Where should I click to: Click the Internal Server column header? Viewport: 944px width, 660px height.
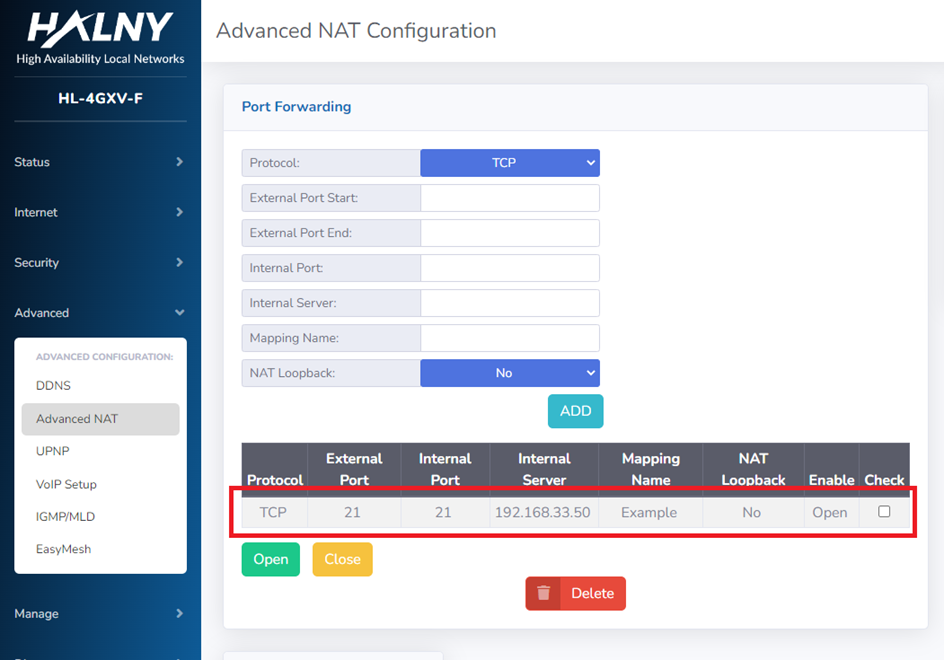click(x=544, y=469)
